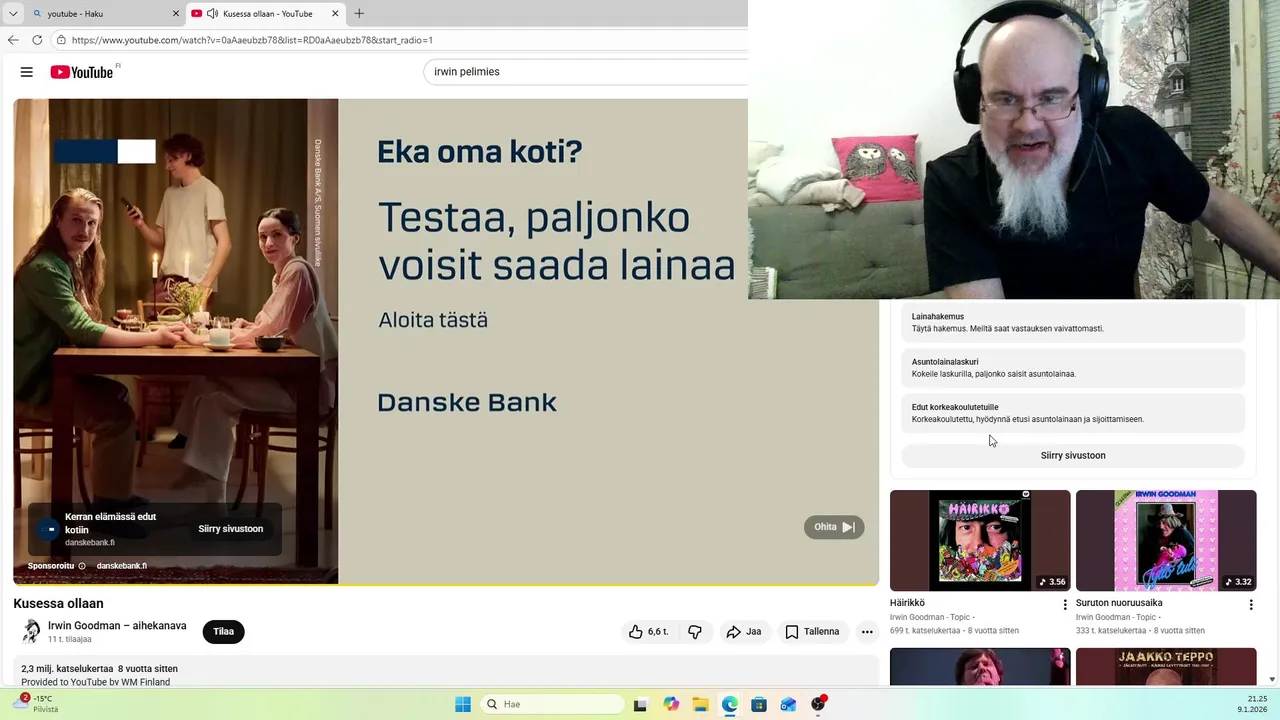Viewport: 1280px width, 720px height.
Task: Open the Asuntolainalaskuri ad card
Action: click(1073, 368)
